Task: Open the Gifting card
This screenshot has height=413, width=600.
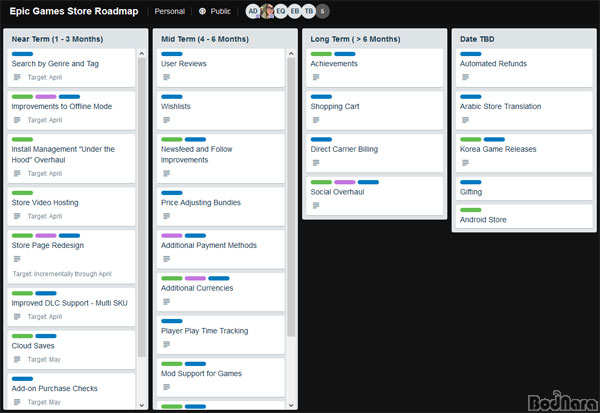Action: 524,189
